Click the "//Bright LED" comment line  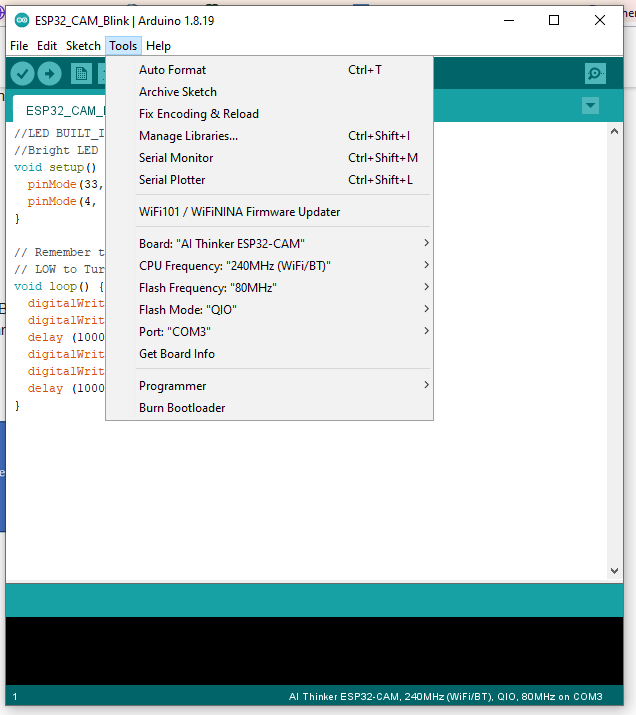click(x=56, y=150)
